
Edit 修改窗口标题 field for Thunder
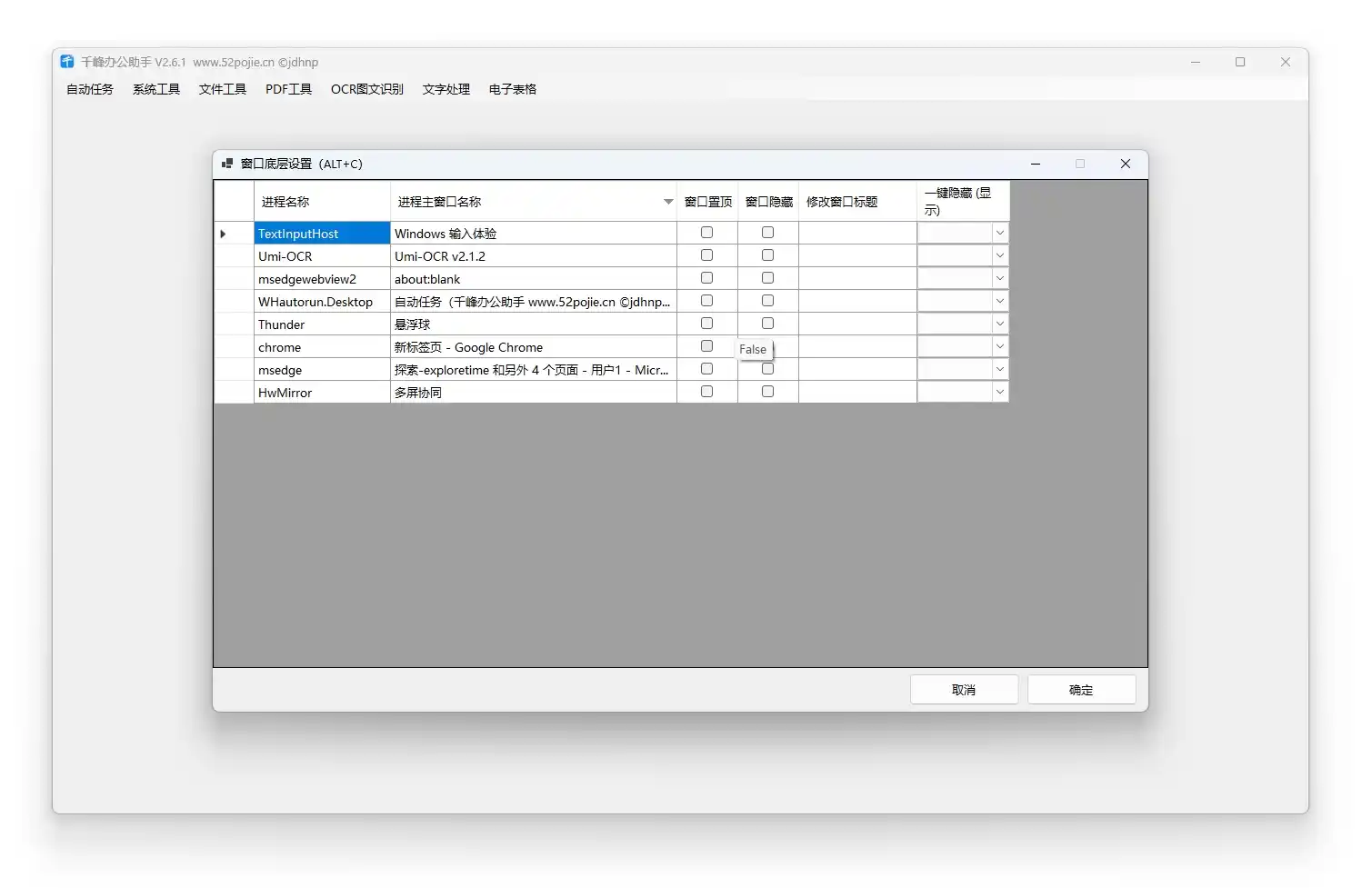coord(857,324)
